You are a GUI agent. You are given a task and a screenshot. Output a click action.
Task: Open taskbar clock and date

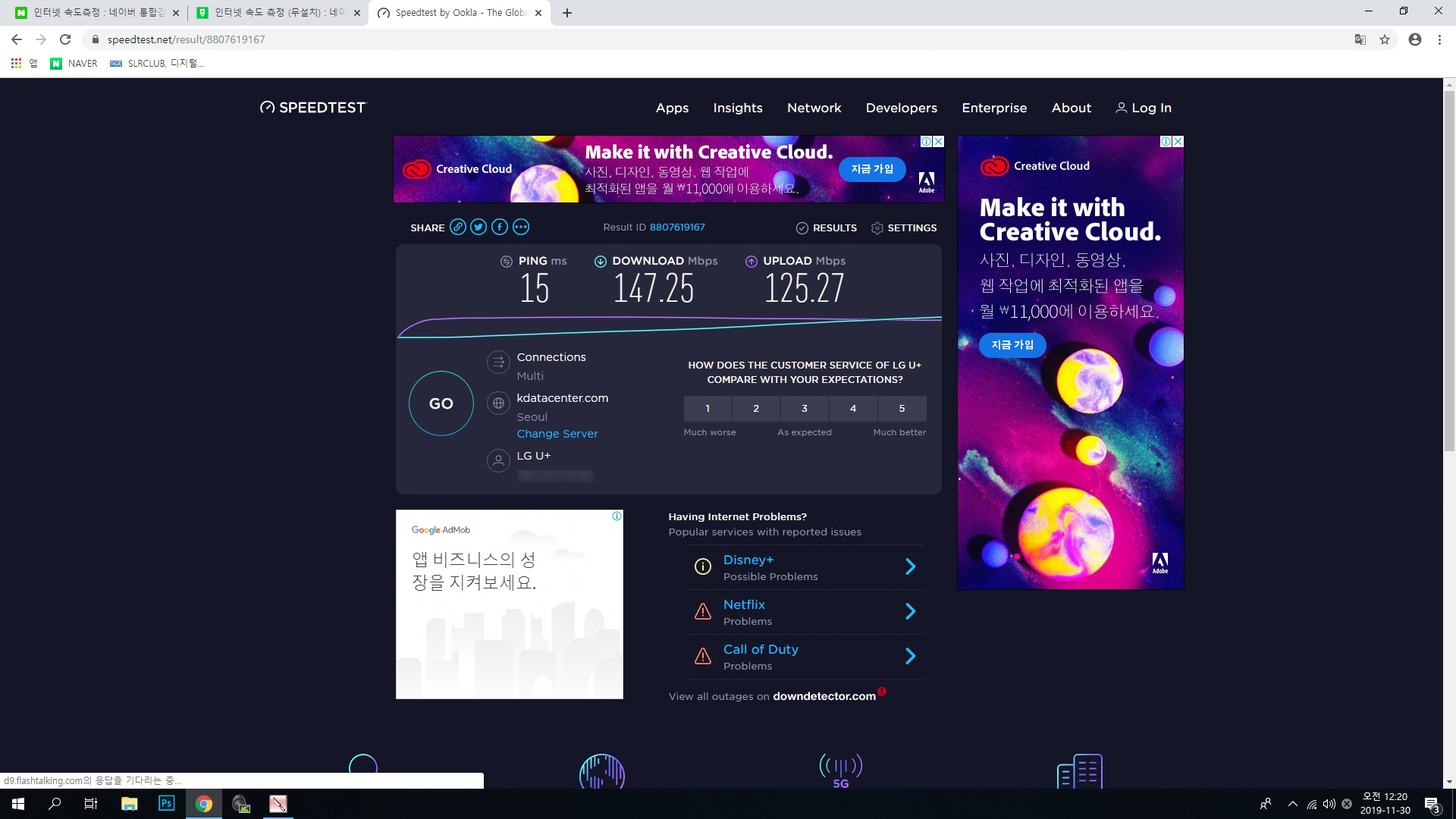click(x=1385, y=804)
